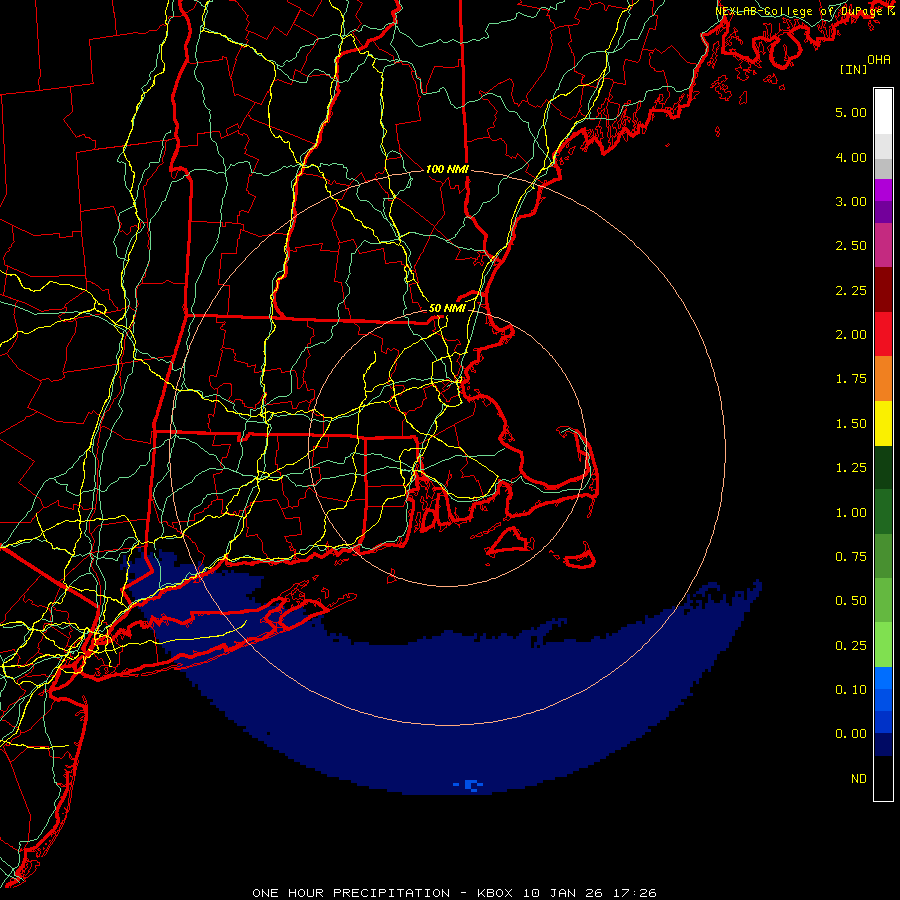Pick the bright magenta legend swatch
Viewport: 900px width, 900px height.
[x=883, y=190]
